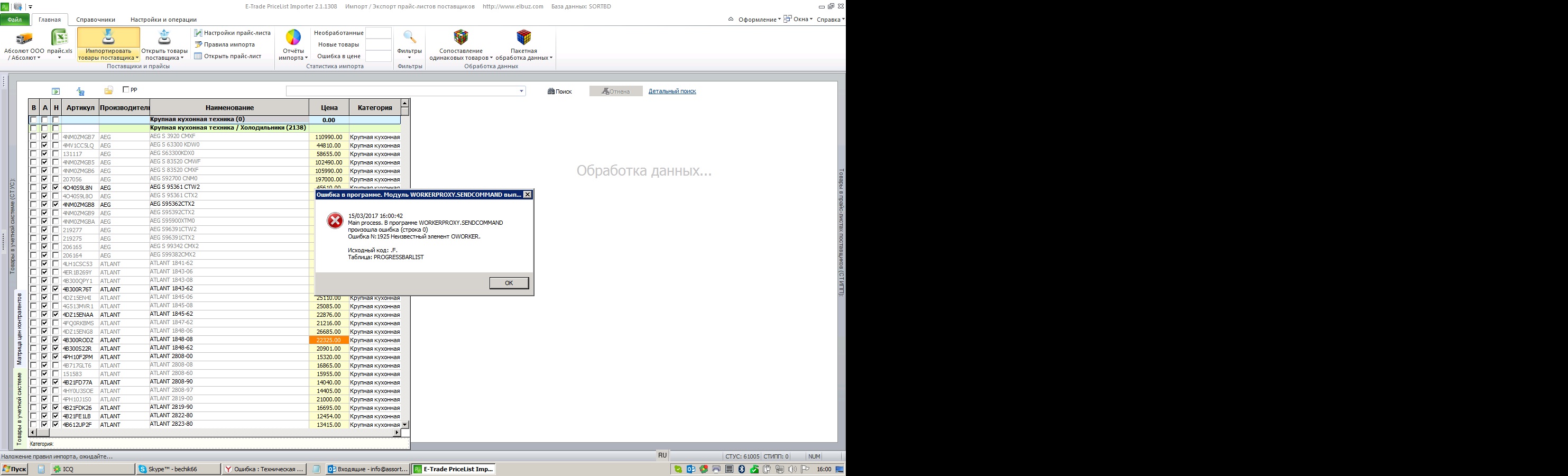Toggle В checkbox for ATLANT 1845-62 row
Screen dimensions: 1568x476
point(33,315)
